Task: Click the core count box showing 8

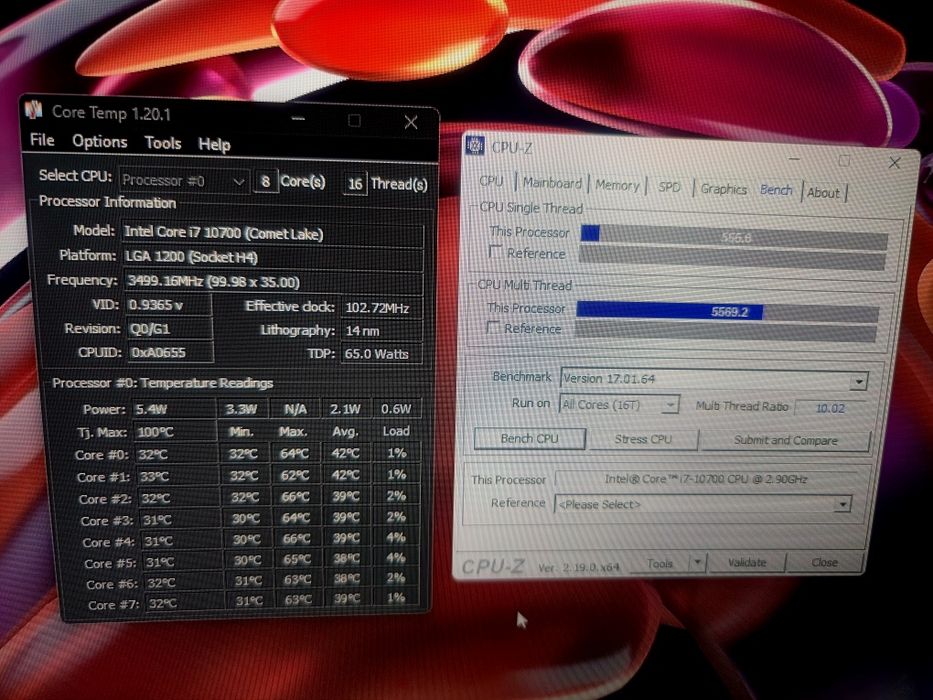Action: click(x=265, y=181)
